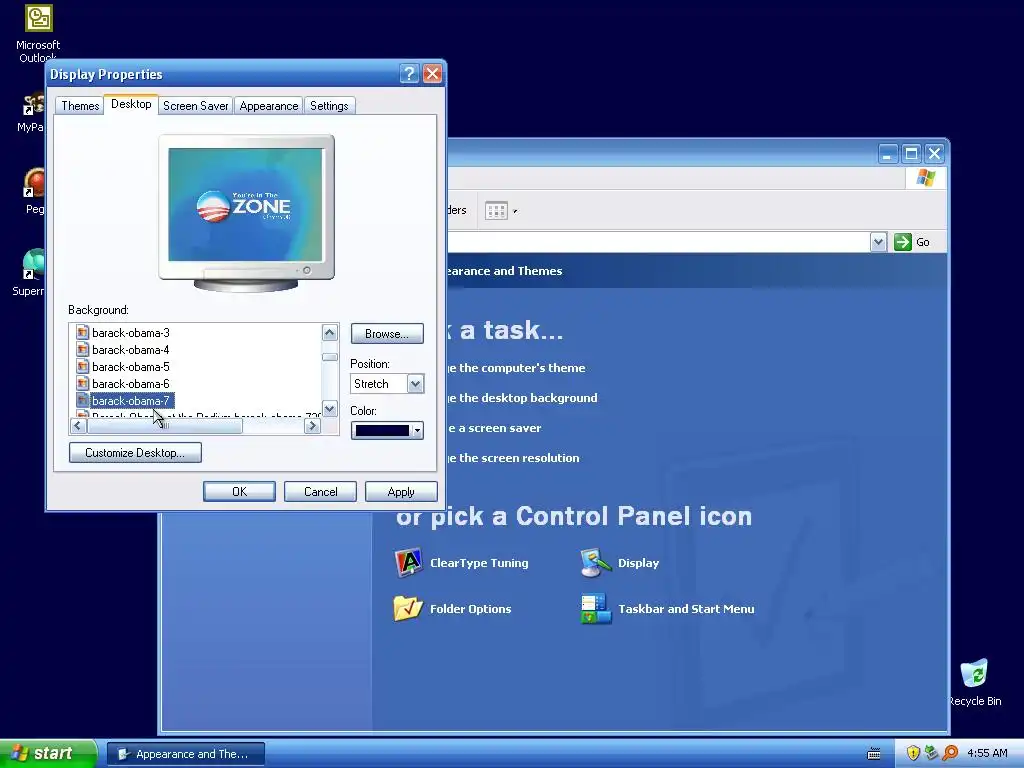The width and height of the screenshot is (1024, 768).
Task: Click the Start button
Action: click(48, 753)
